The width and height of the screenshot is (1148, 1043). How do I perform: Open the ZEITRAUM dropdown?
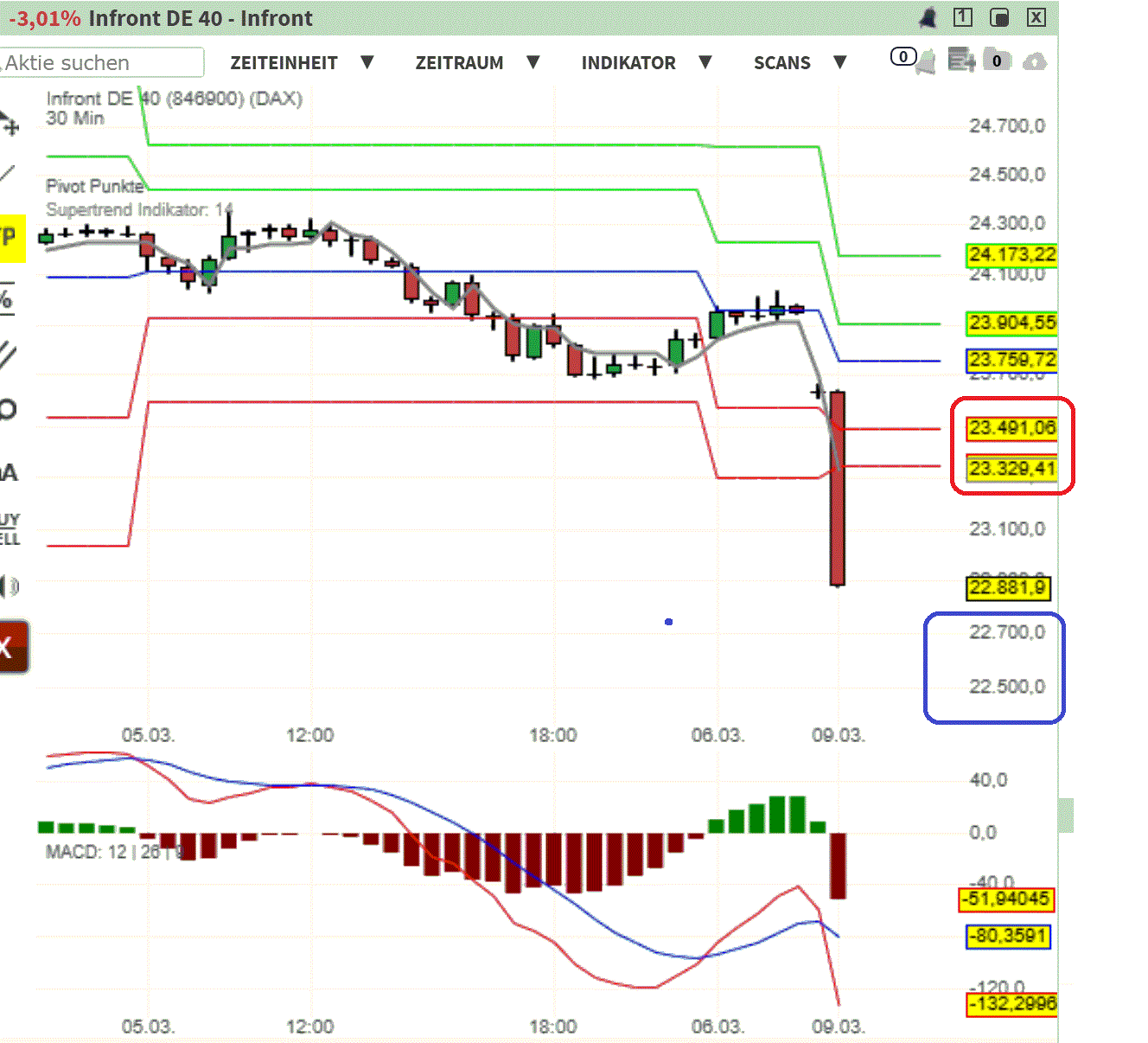click(459, 62)
